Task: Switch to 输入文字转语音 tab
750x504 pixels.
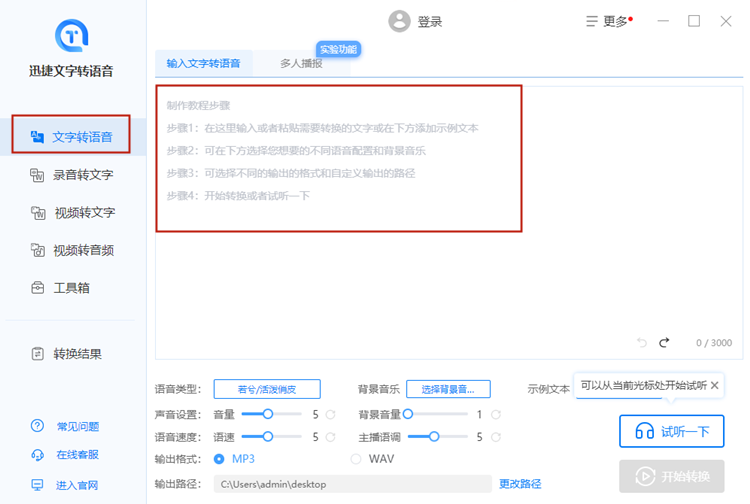Action: [x=204, y=63]
